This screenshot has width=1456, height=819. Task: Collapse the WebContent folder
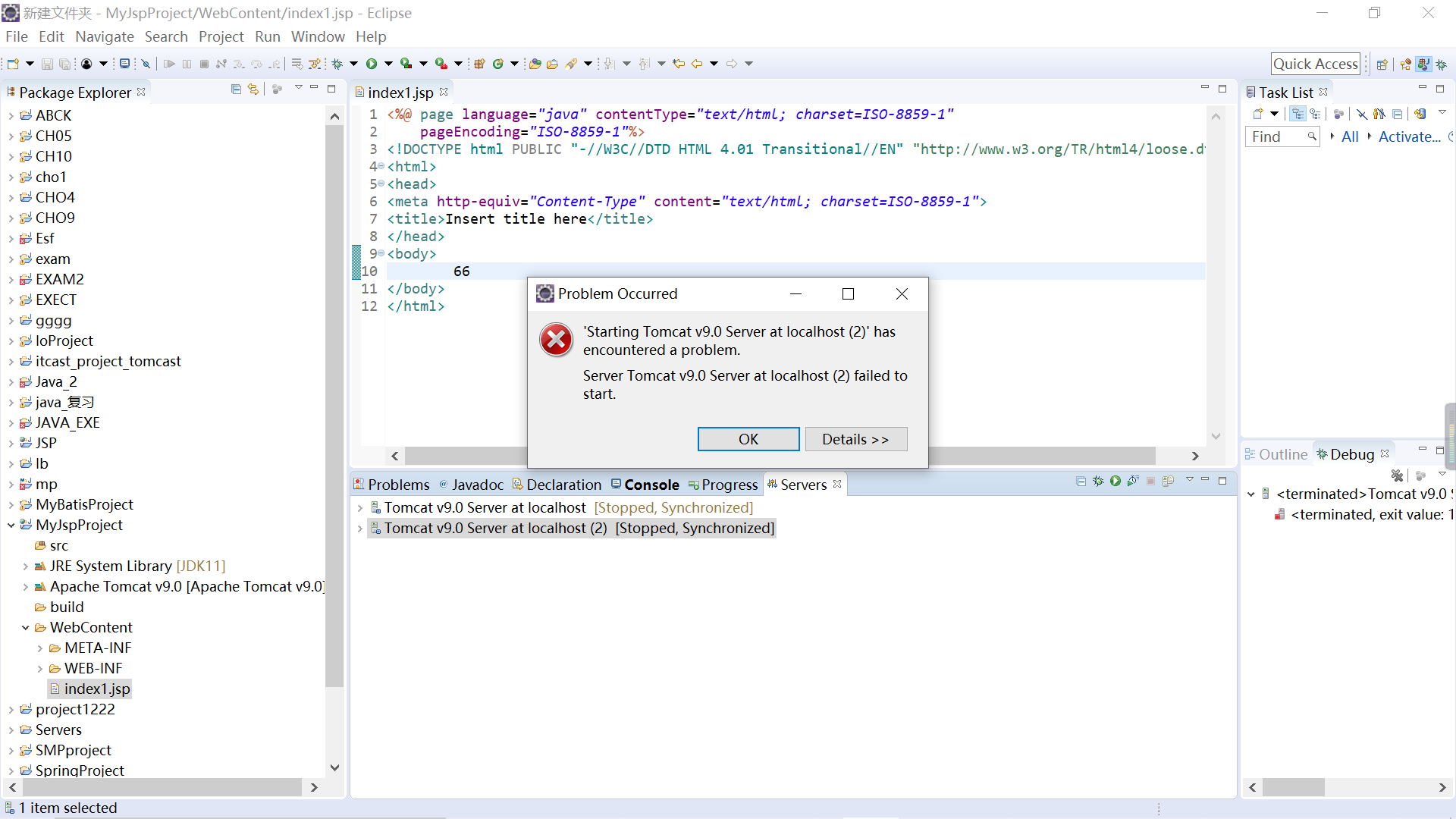coord(26,628)
